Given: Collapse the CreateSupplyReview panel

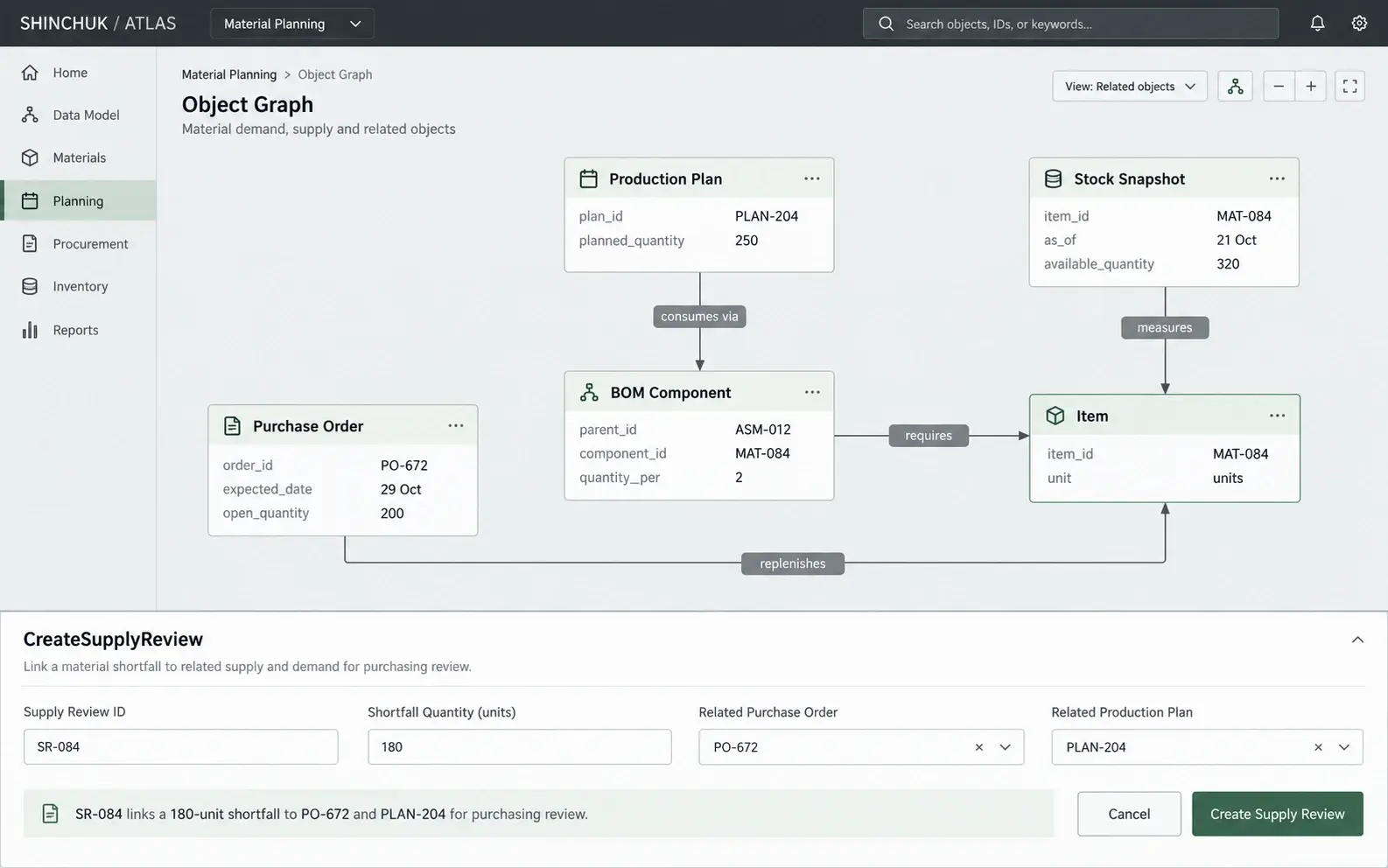Looking at the screenshot, I should [x=1357, y=640].
